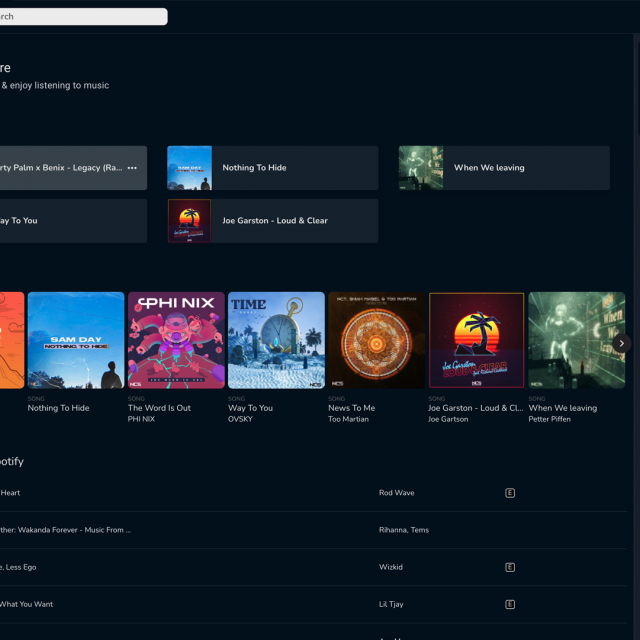The height and width of the screenshot is (640, 640).
Task: Open the three-dots menu on the Legacy card
Action: (132, 168)
